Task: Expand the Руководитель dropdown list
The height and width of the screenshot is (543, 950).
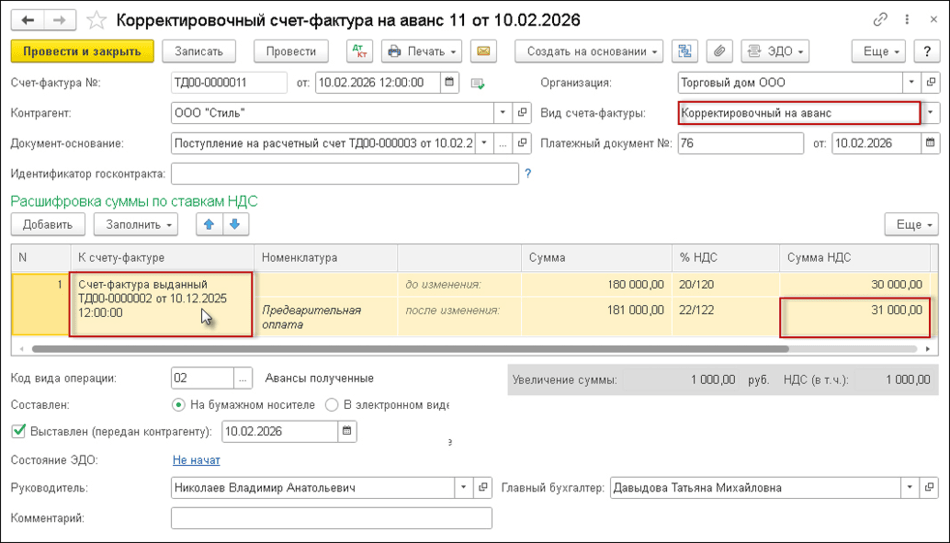Action: tap(463, 488)
